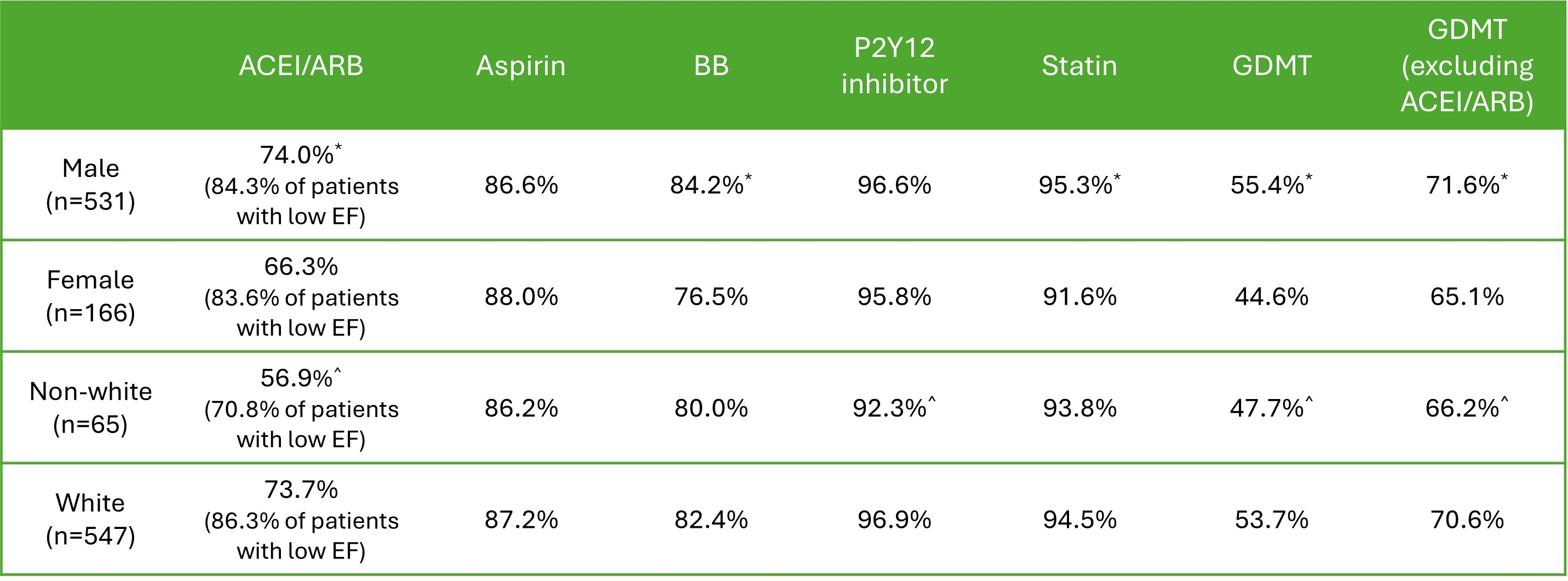Select the White (n=547) row label
This screenshot has width=1568, height=581.
click(91, 519)
